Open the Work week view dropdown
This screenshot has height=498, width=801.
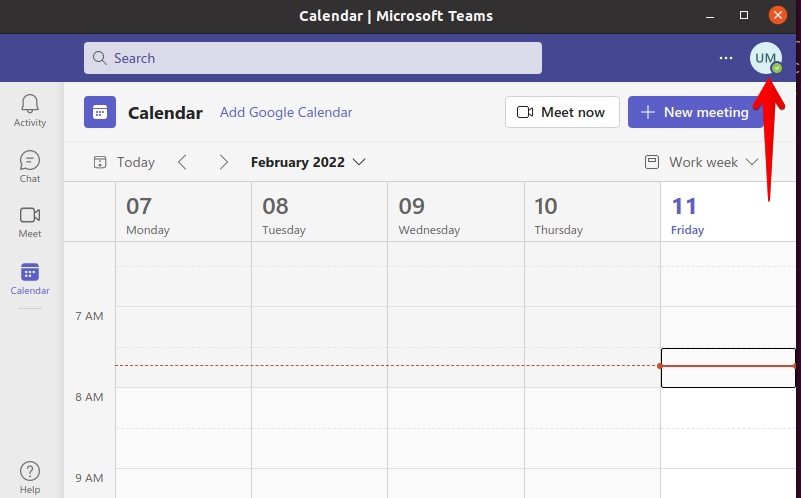[x=701, y=162]
